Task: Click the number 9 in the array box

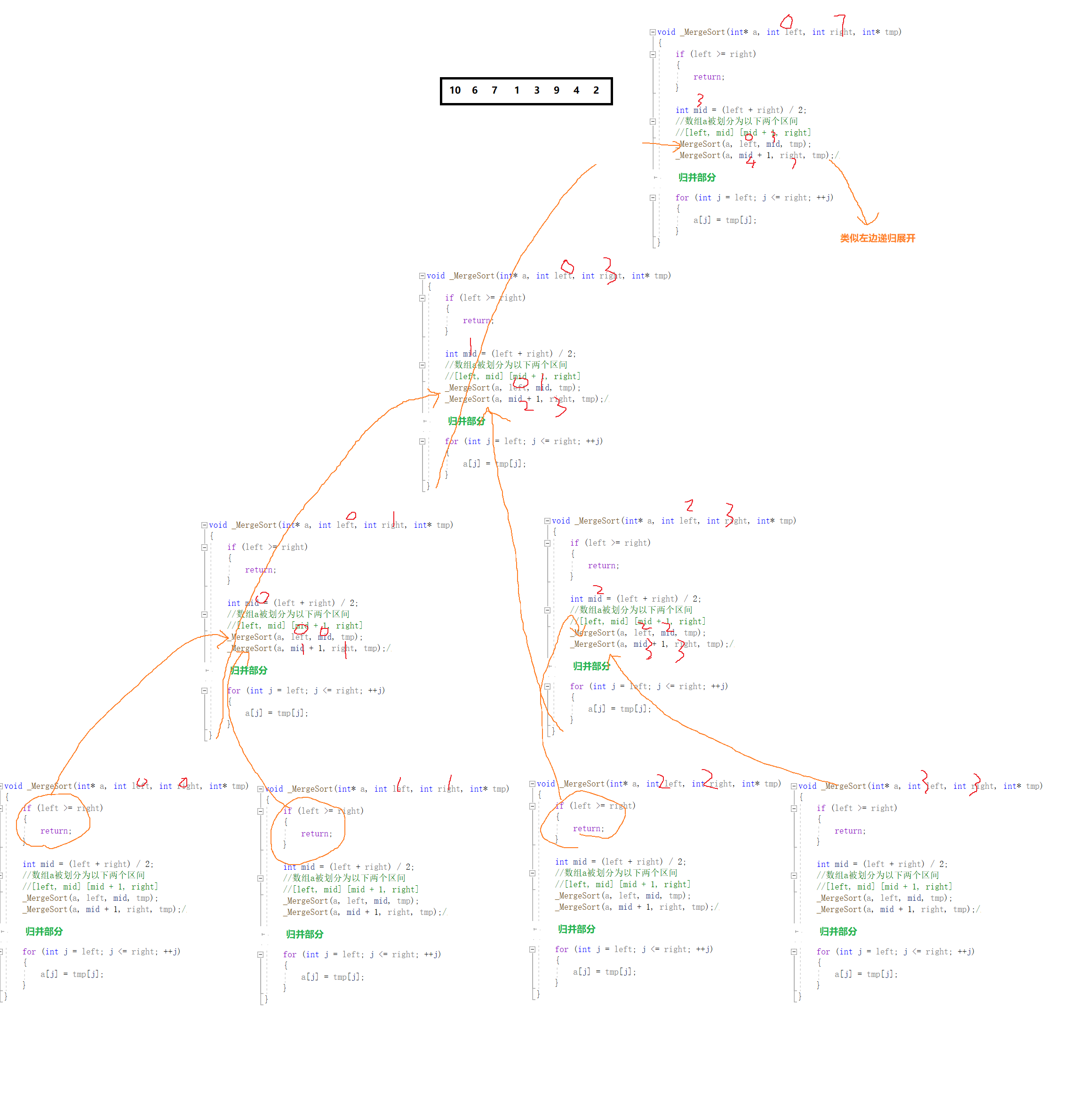Action: [557, 90]
